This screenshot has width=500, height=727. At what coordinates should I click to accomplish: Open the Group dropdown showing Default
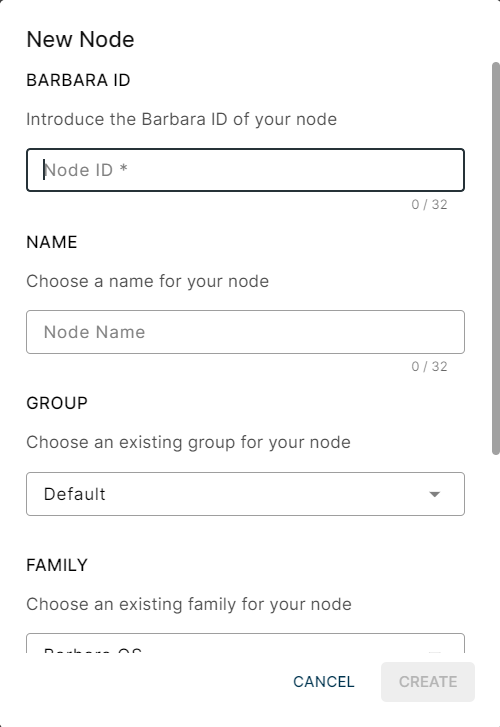tap(245, 494)
